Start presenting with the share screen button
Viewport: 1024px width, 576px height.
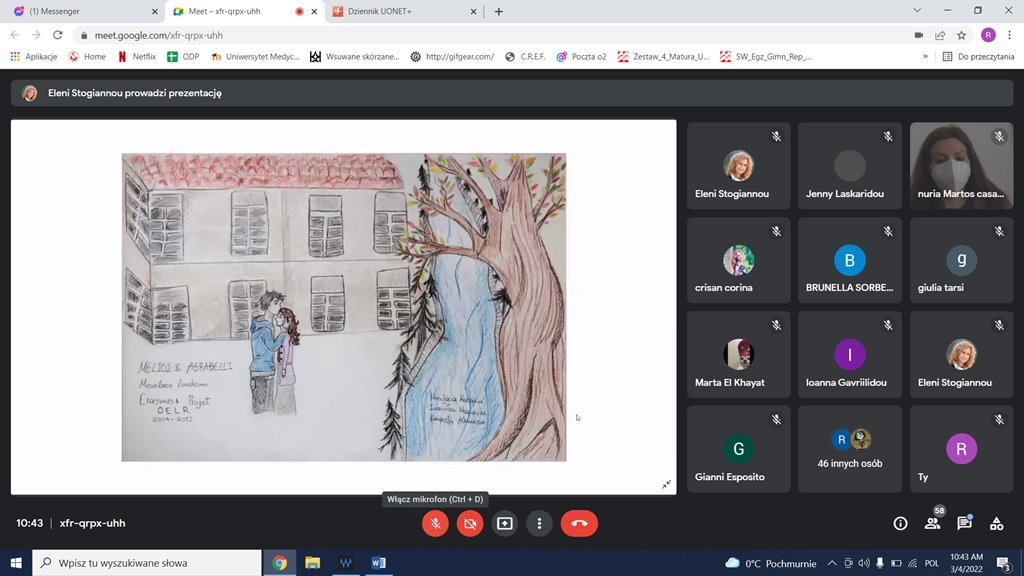505,523
